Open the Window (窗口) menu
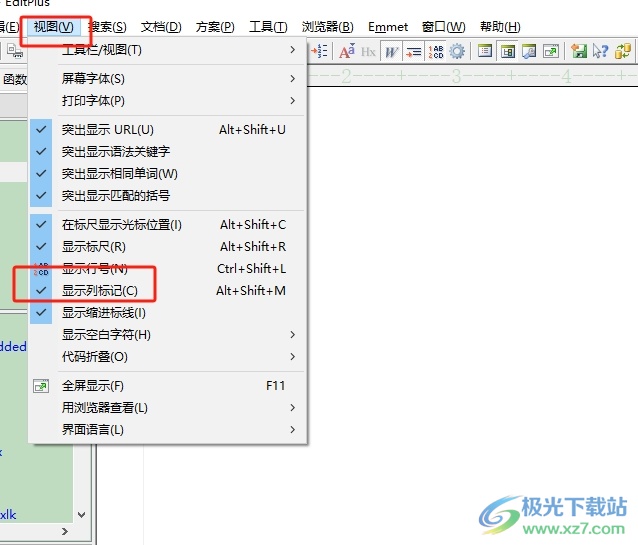638x545 pixels. pyautogui.click(x=444, y=27)
